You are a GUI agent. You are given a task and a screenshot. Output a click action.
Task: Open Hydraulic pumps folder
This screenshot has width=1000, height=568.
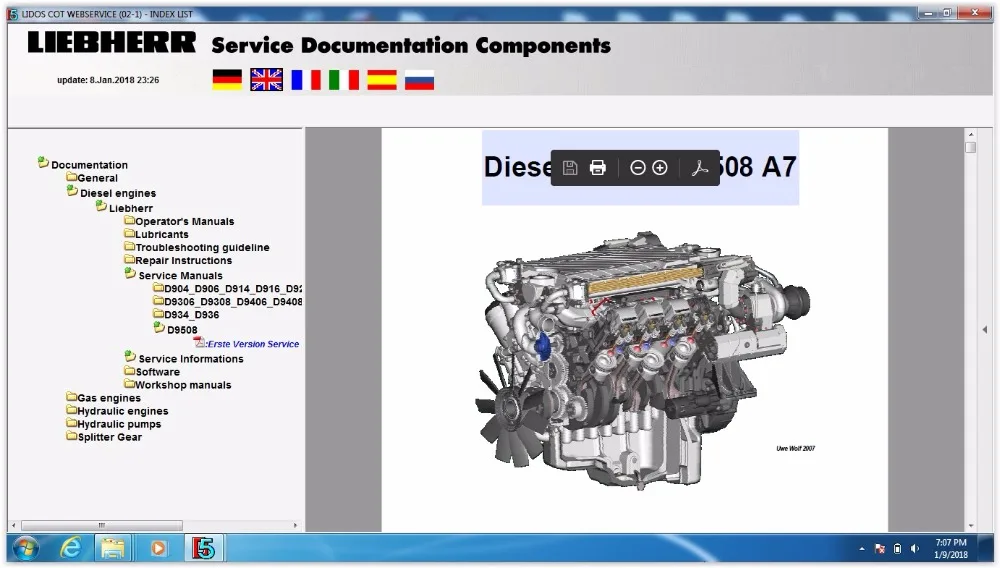click(x=119, y=424)
